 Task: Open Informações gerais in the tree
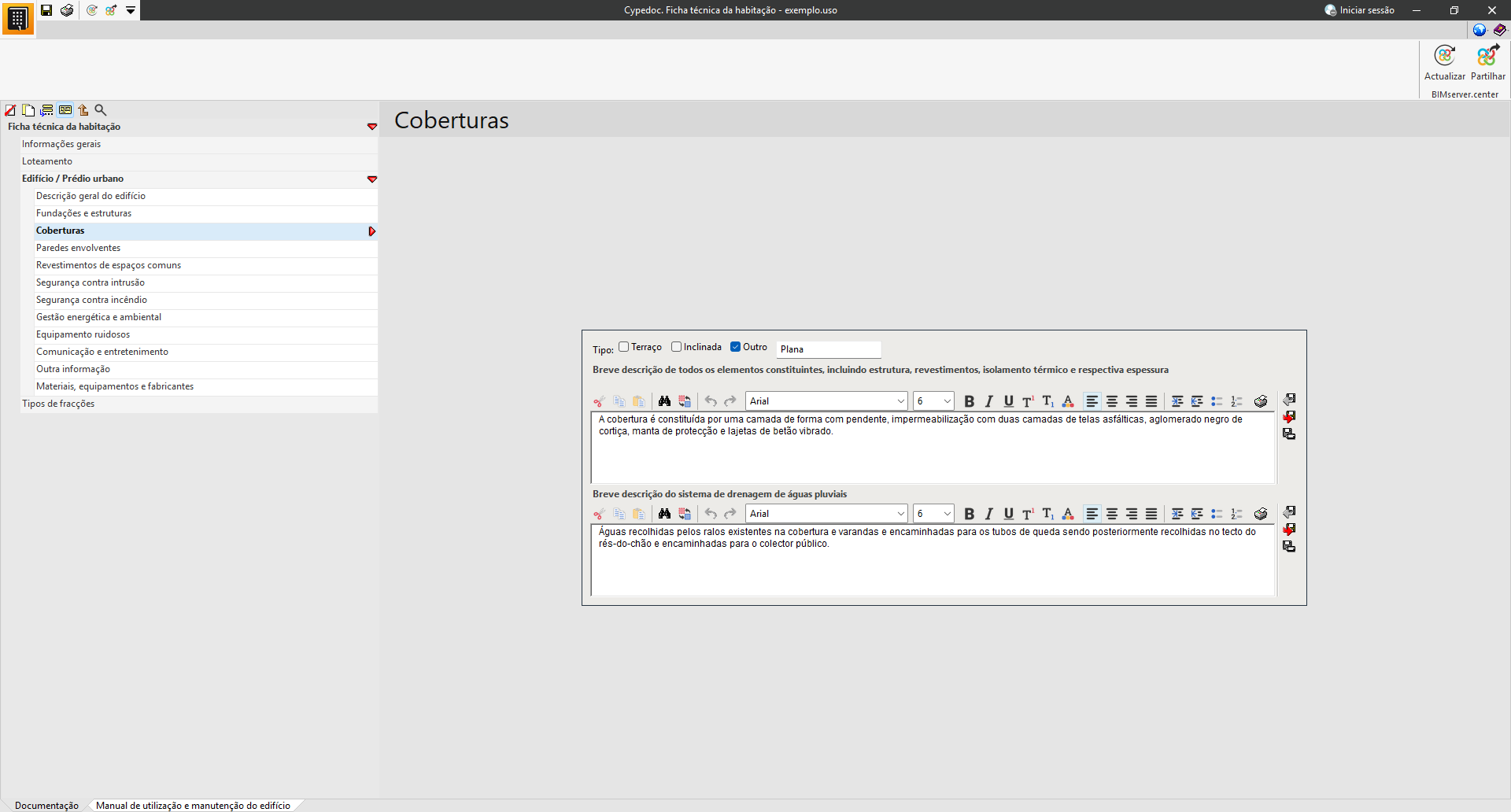[x=199, y=144]
